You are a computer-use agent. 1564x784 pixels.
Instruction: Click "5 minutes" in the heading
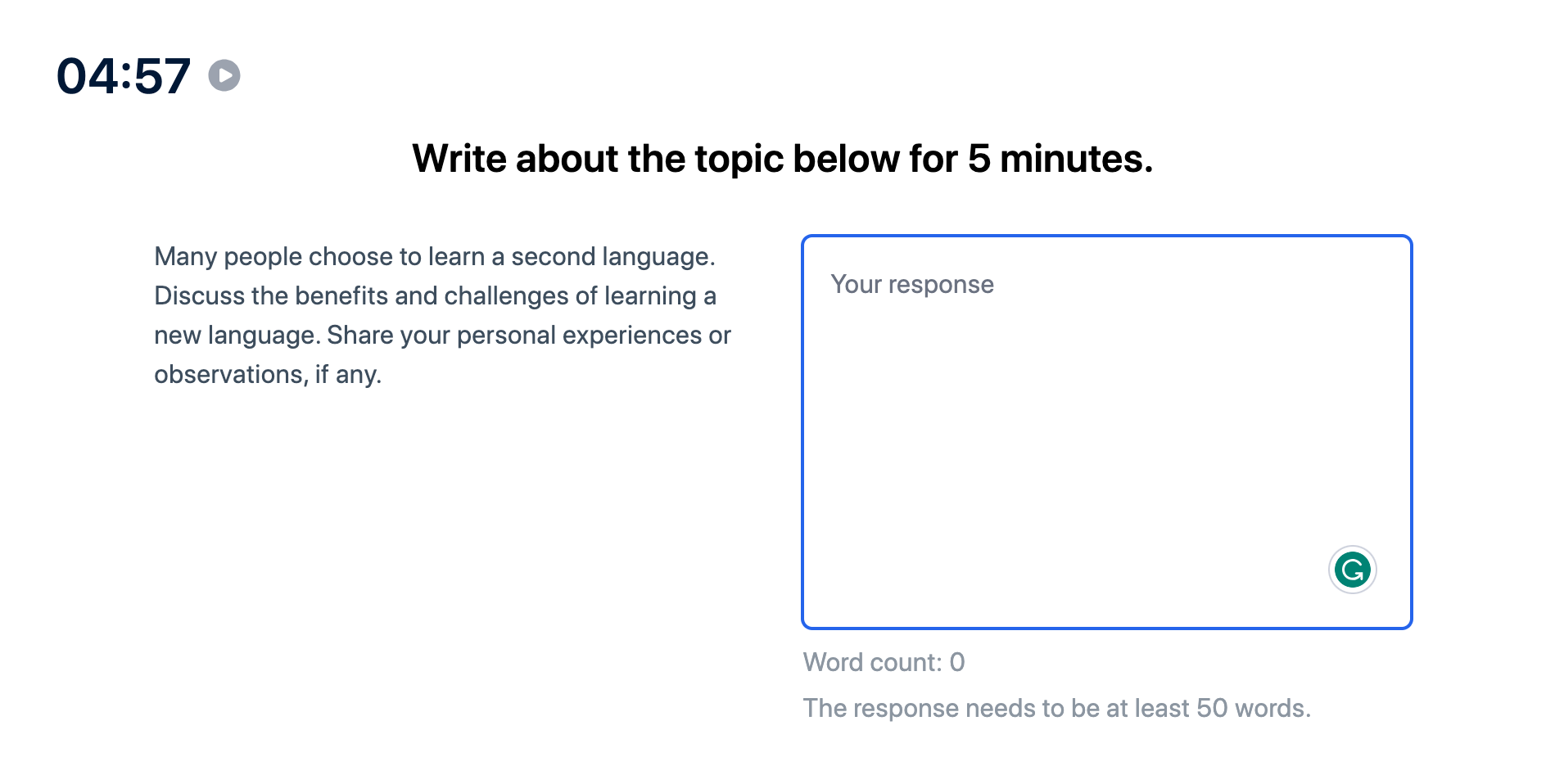(1060, 159)
